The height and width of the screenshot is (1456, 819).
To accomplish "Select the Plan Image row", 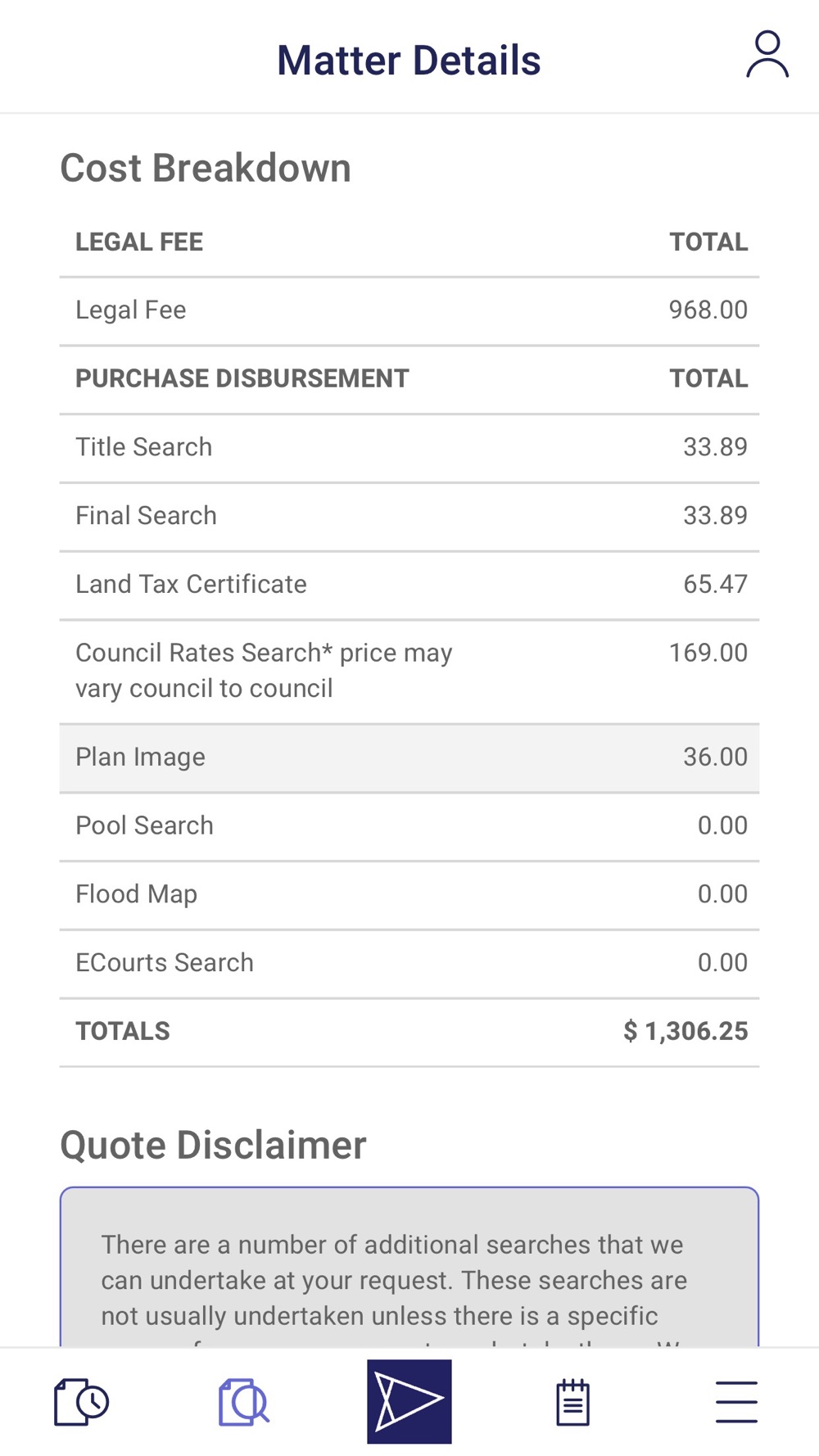I will (409, 757).
